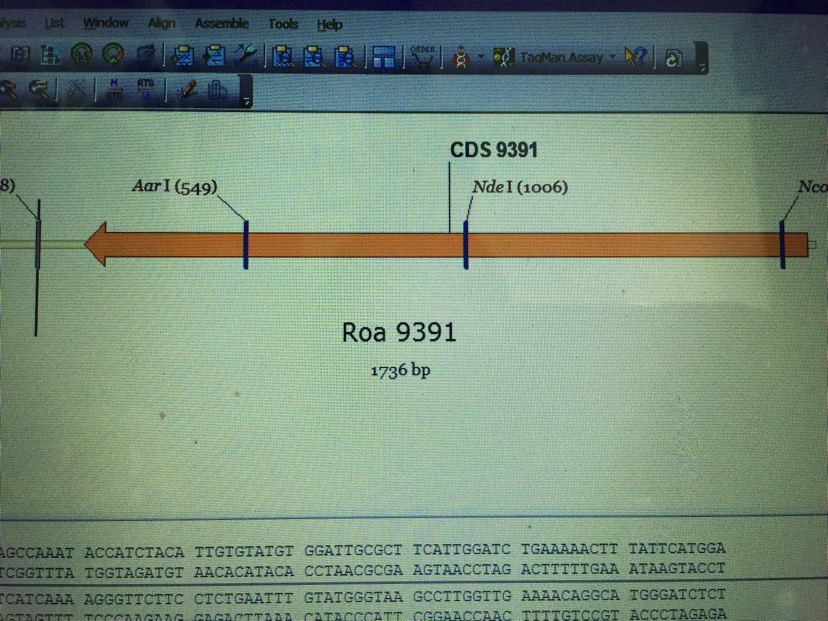Click the paperclip attachment icon
This screenshot has width=828, height=621.
click(215, 90)
